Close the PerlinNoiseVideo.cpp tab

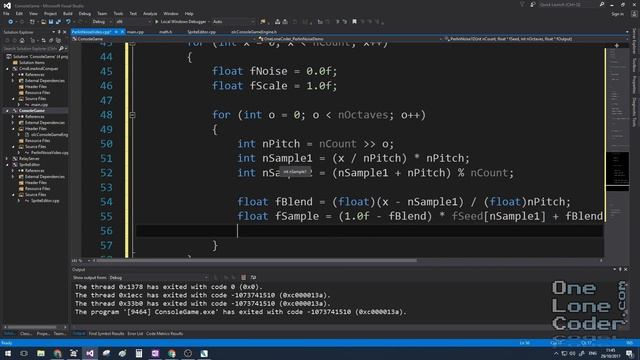click(x=122, y=32)
